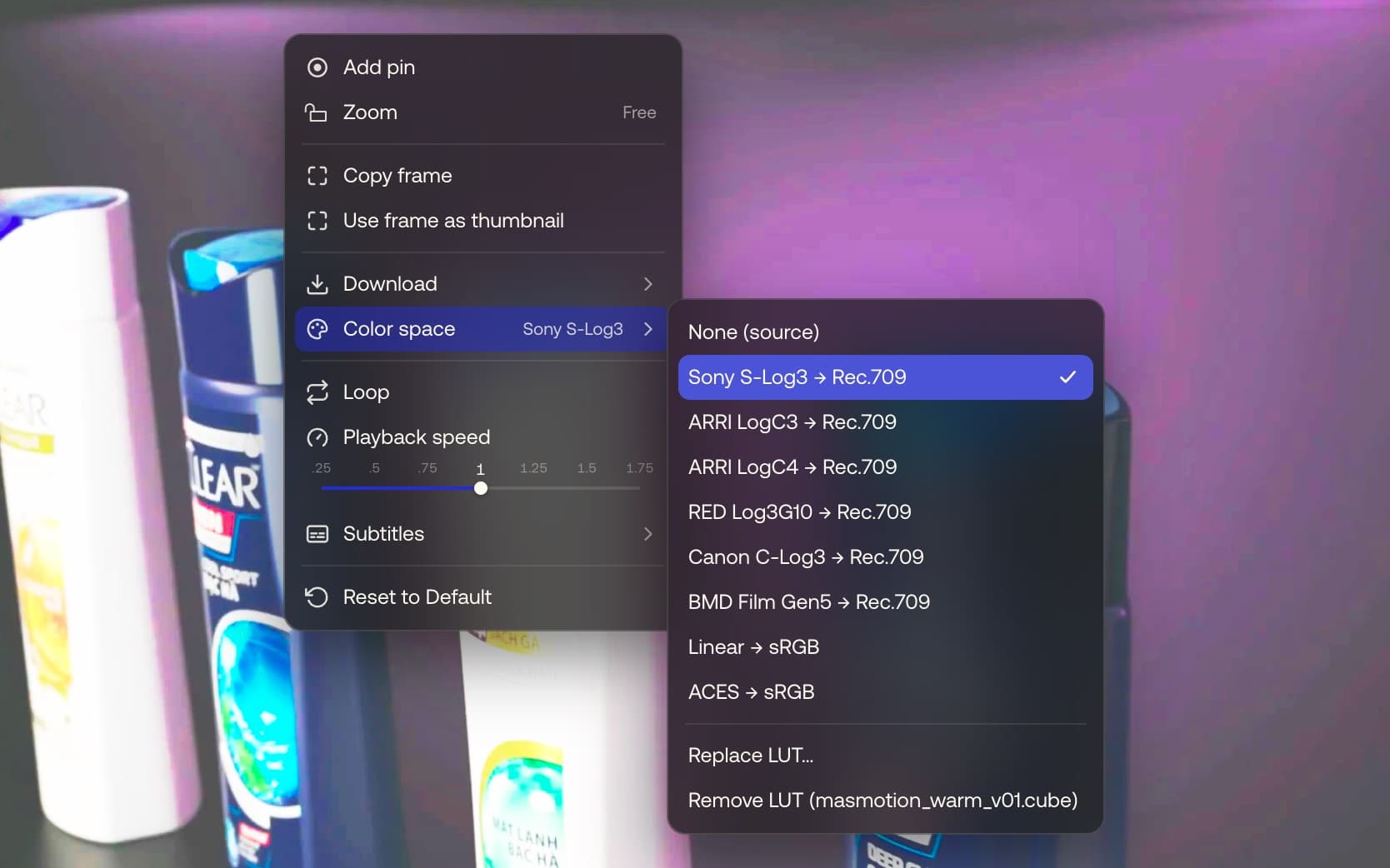
Task: Choose ARRI LogC3 → Rec.709
Action: (885, 422)
